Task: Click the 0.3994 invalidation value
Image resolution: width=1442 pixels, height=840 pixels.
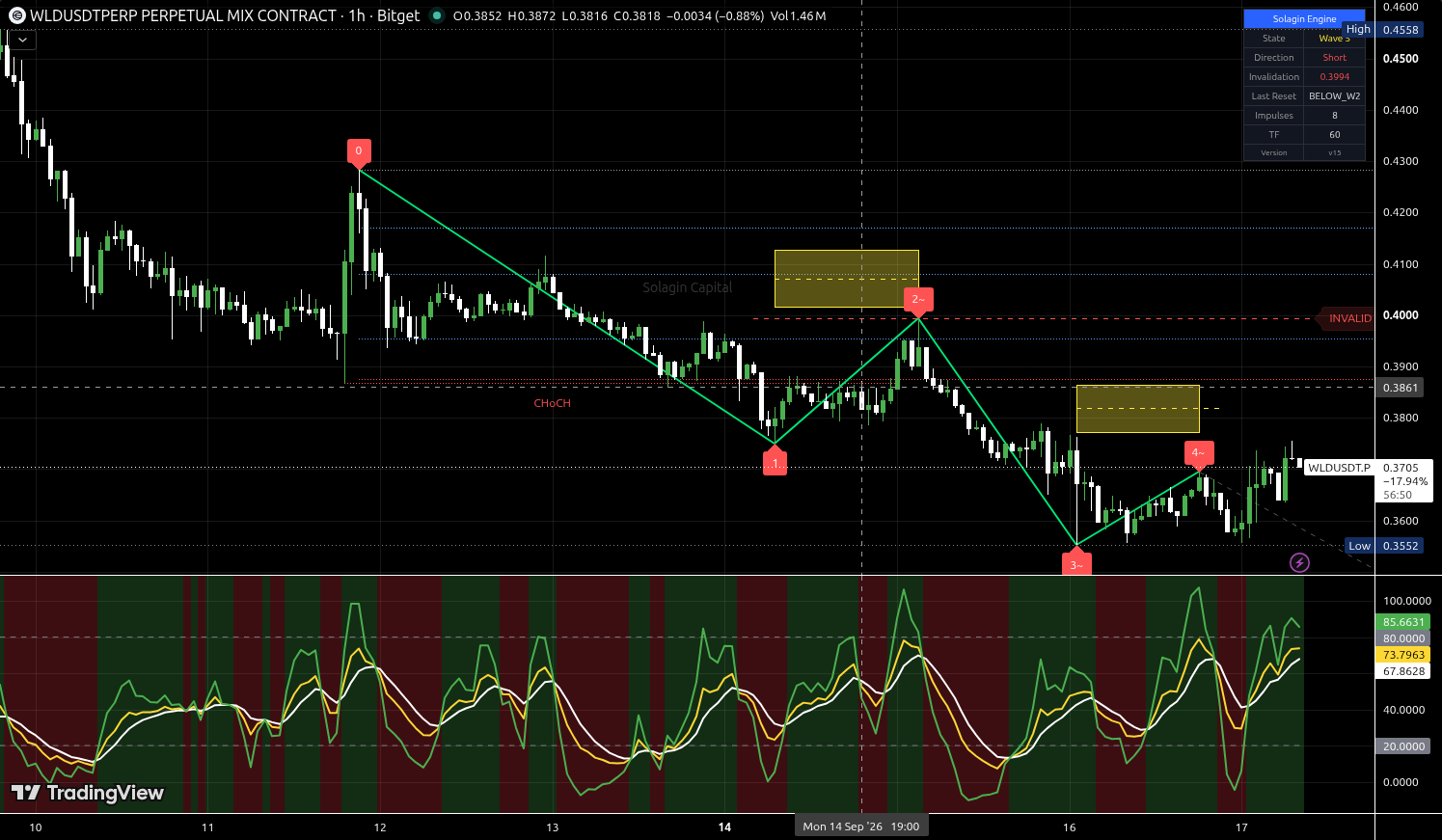Action: pos(1334,77)
